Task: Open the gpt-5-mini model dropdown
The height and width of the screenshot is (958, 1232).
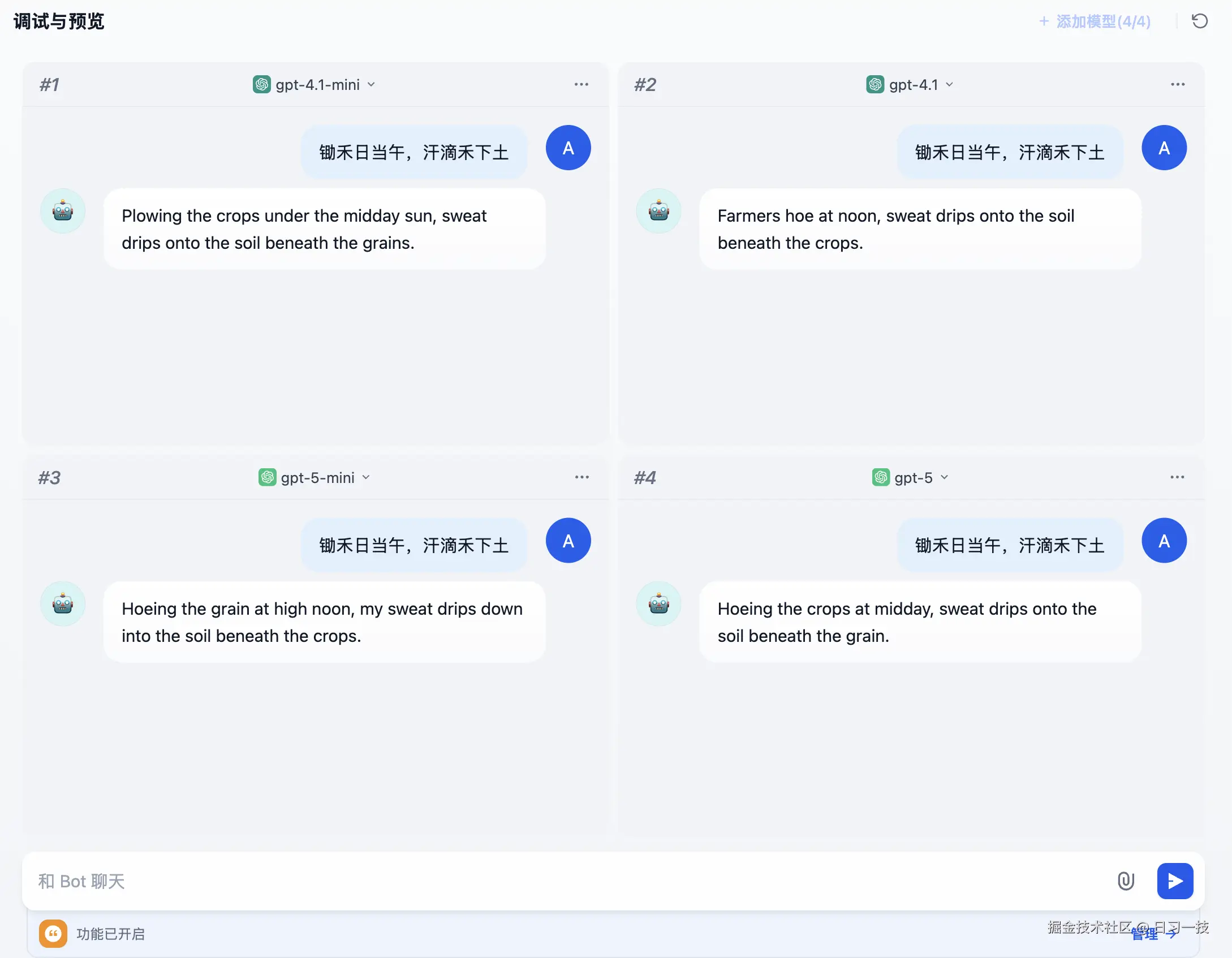Action: pos(366,477)
